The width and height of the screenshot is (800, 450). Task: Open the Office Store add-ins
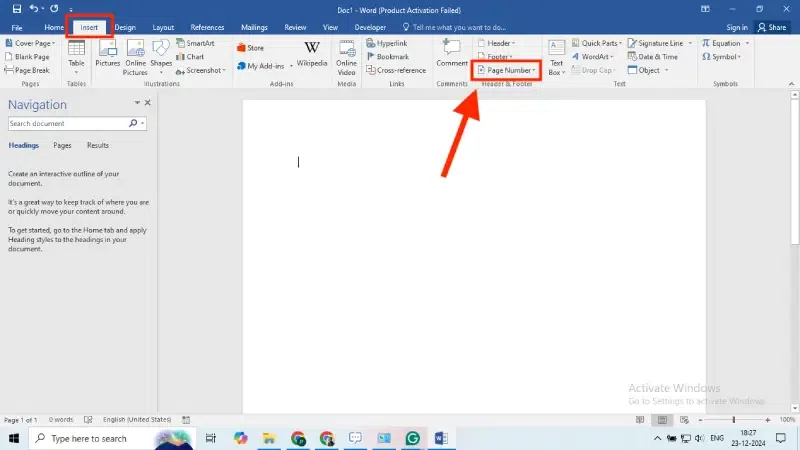coord(251,48)
